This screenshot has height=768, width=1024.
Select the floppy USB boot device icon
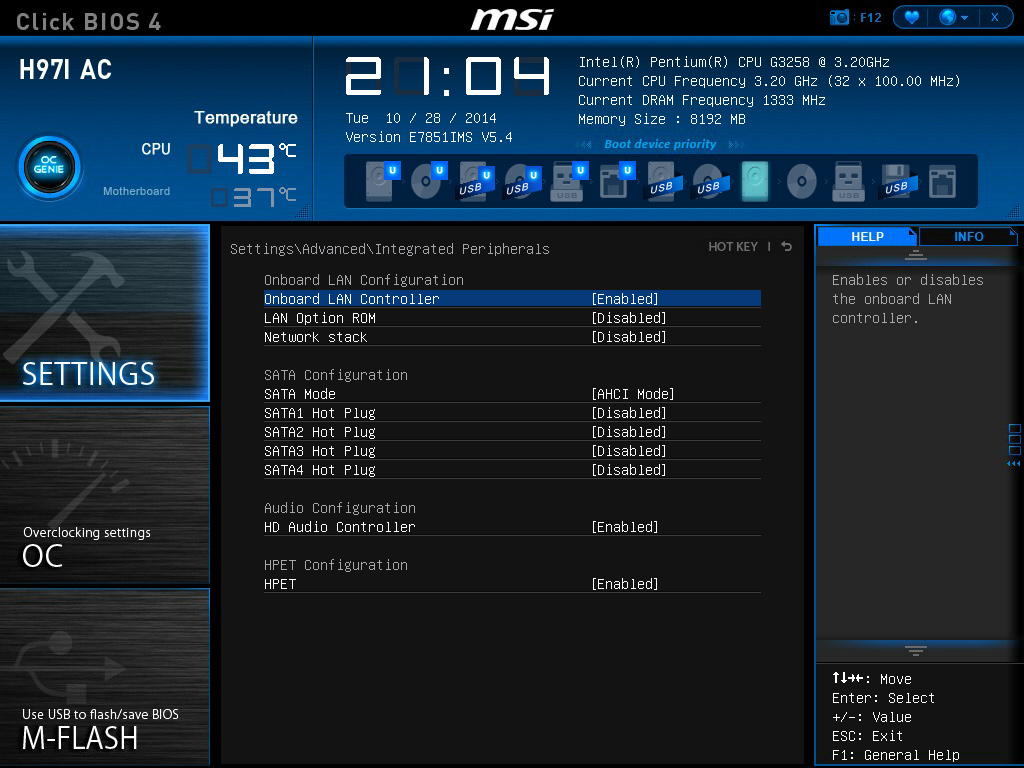point(895,182)
